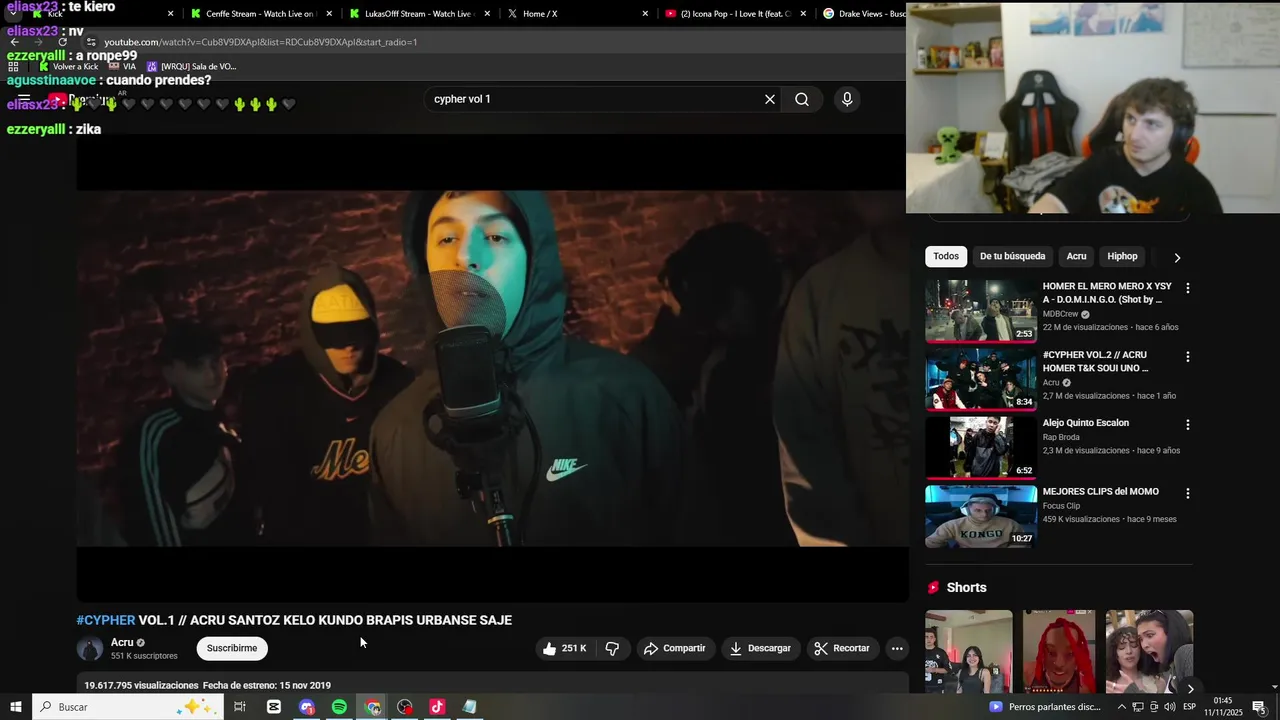Open Spotify from the taskbar

340,707
